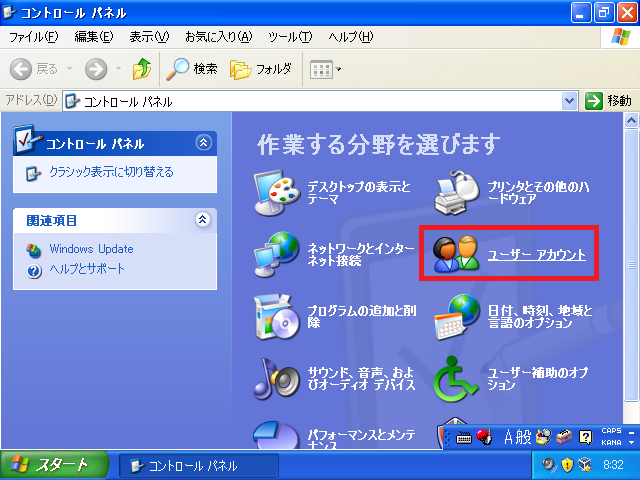Open the Back button history dropdown arrow
640x480 pixels.
69,69
